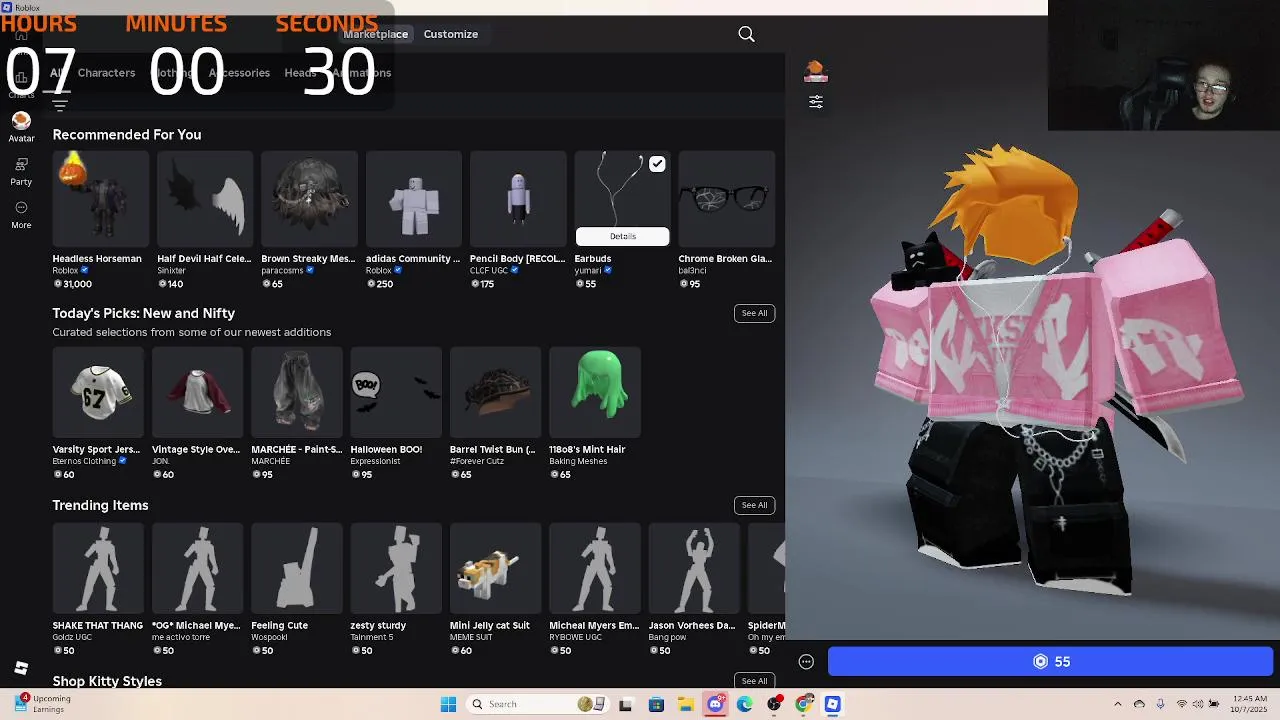Select the Heads category tab
This screenshot has height=720, width=1280.
300,73
